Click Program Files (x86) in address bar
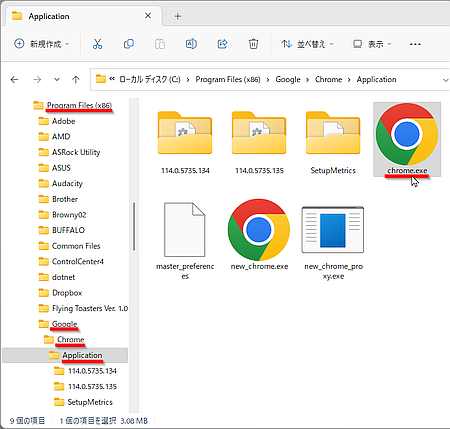This screenshot has width=450, height=429. [x=228, y=79]
